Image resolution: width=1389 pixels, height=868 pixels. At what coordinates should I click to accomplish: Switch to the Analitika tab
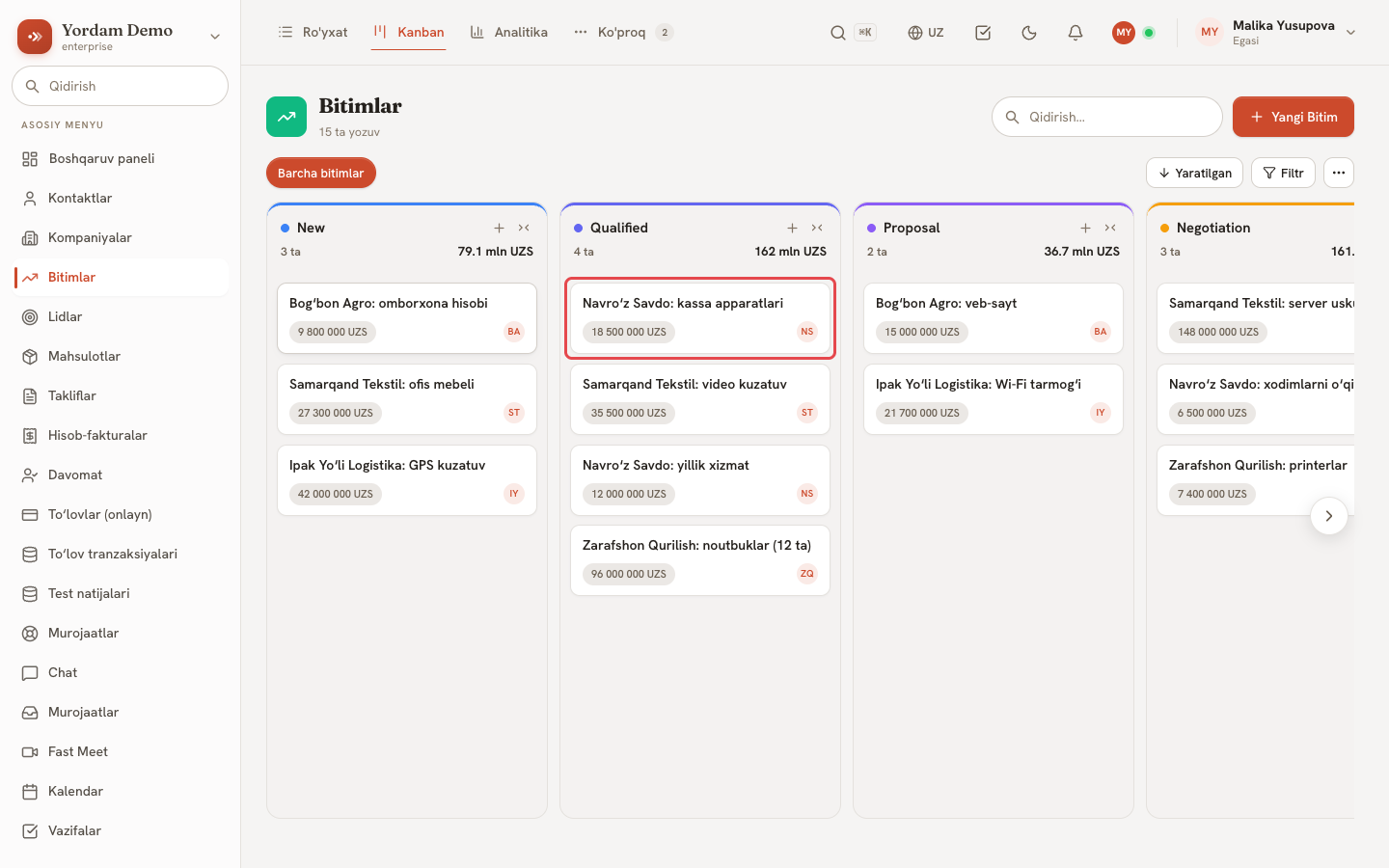509,33
